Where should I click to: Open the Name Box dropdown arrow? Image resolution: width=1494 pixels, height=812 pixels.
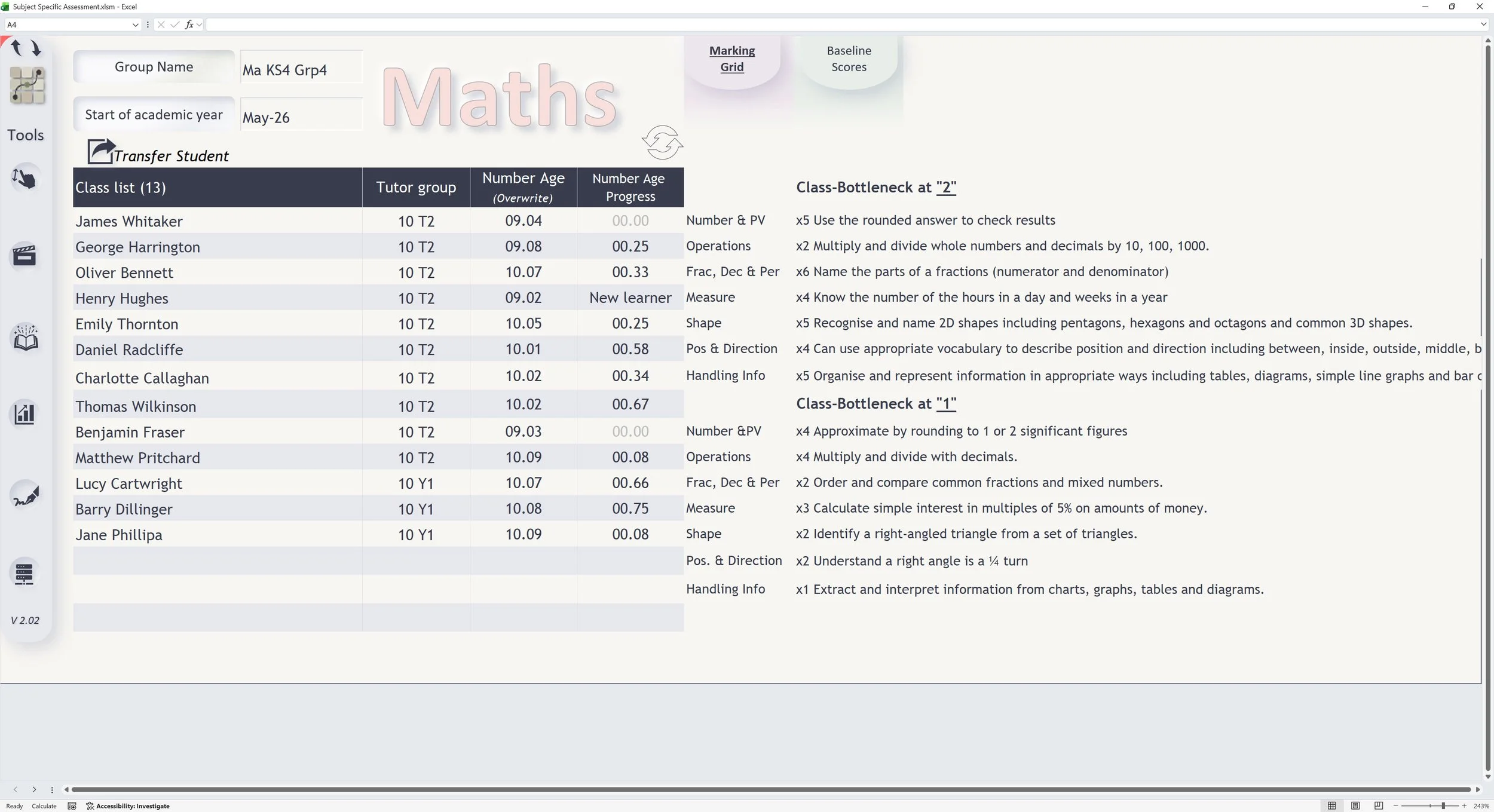135,24
